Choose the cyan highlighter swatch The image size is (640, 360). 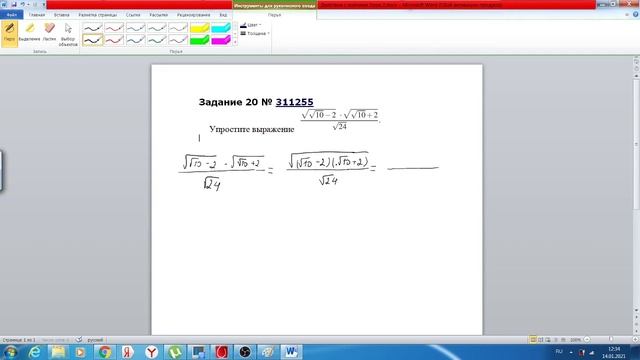(x=221, y=28)
